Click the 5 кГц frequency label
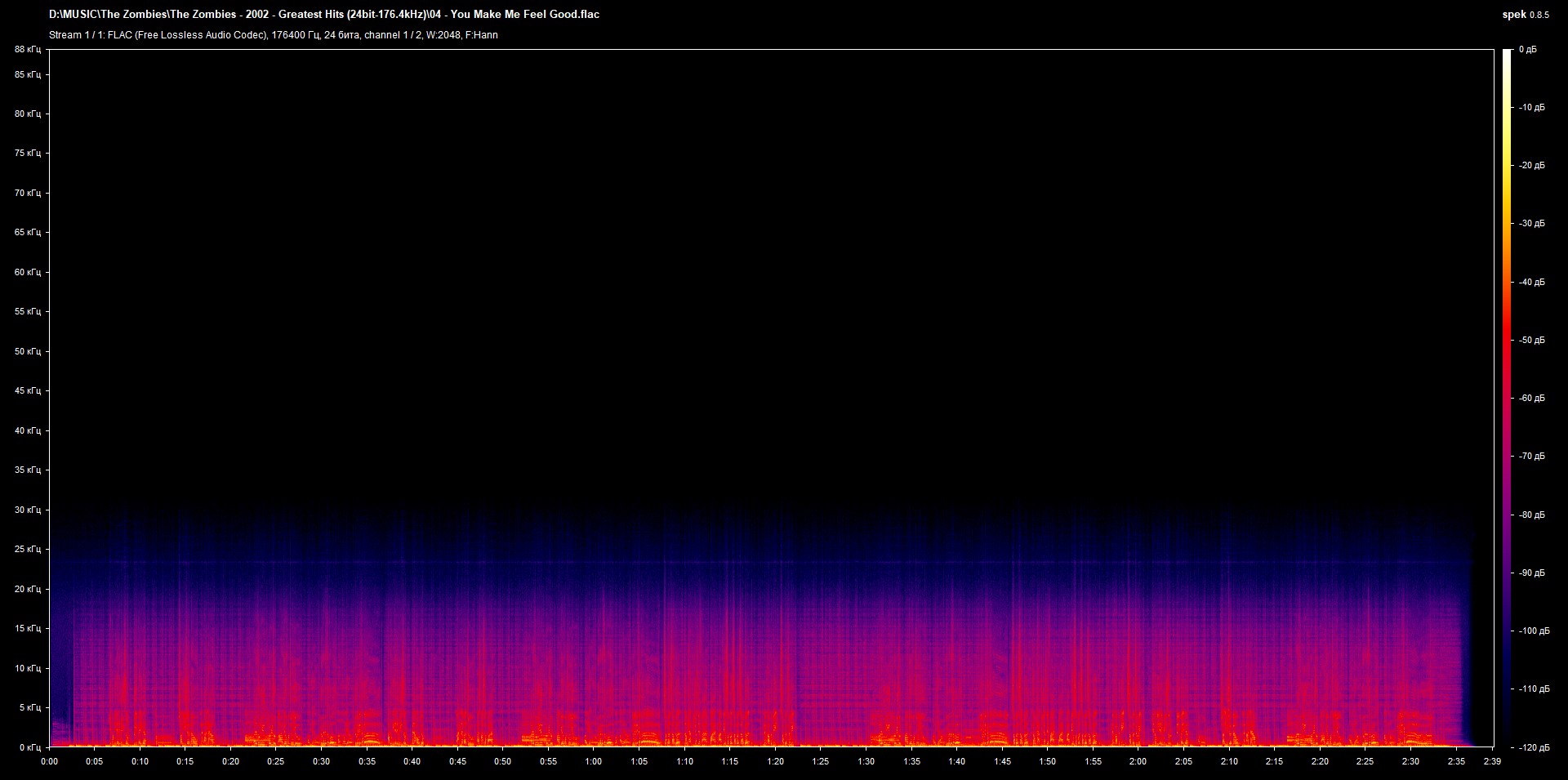 click(x=30, y=707)
